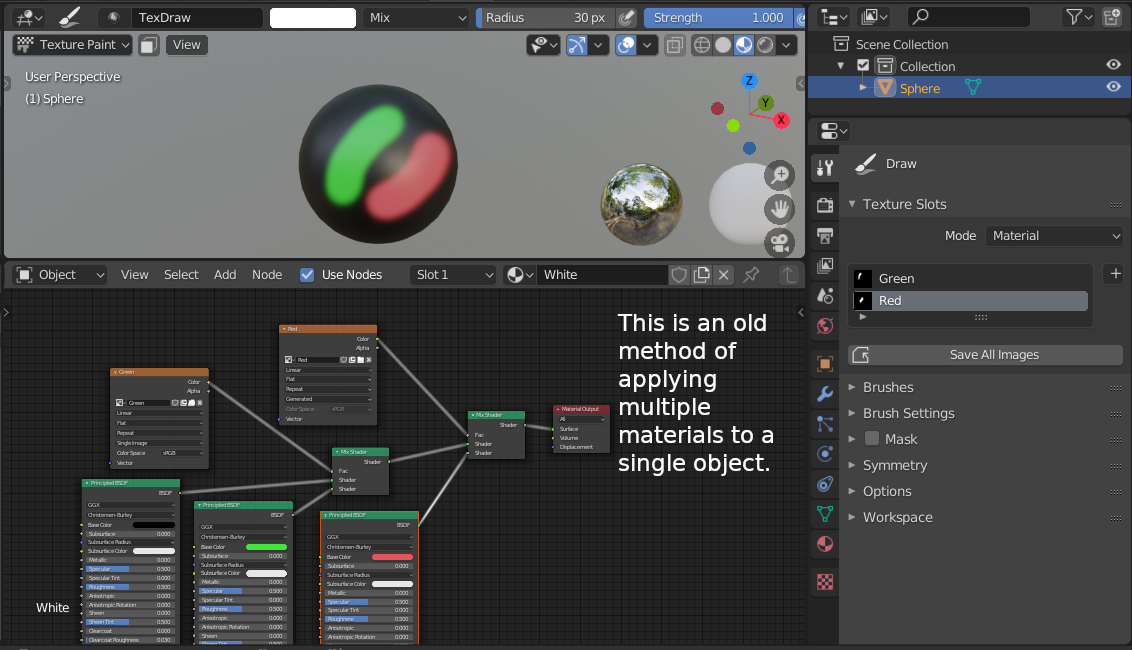The image size is (1132, 650).
Task: Open the View Layer properties tab
Action: click(825, 266)
